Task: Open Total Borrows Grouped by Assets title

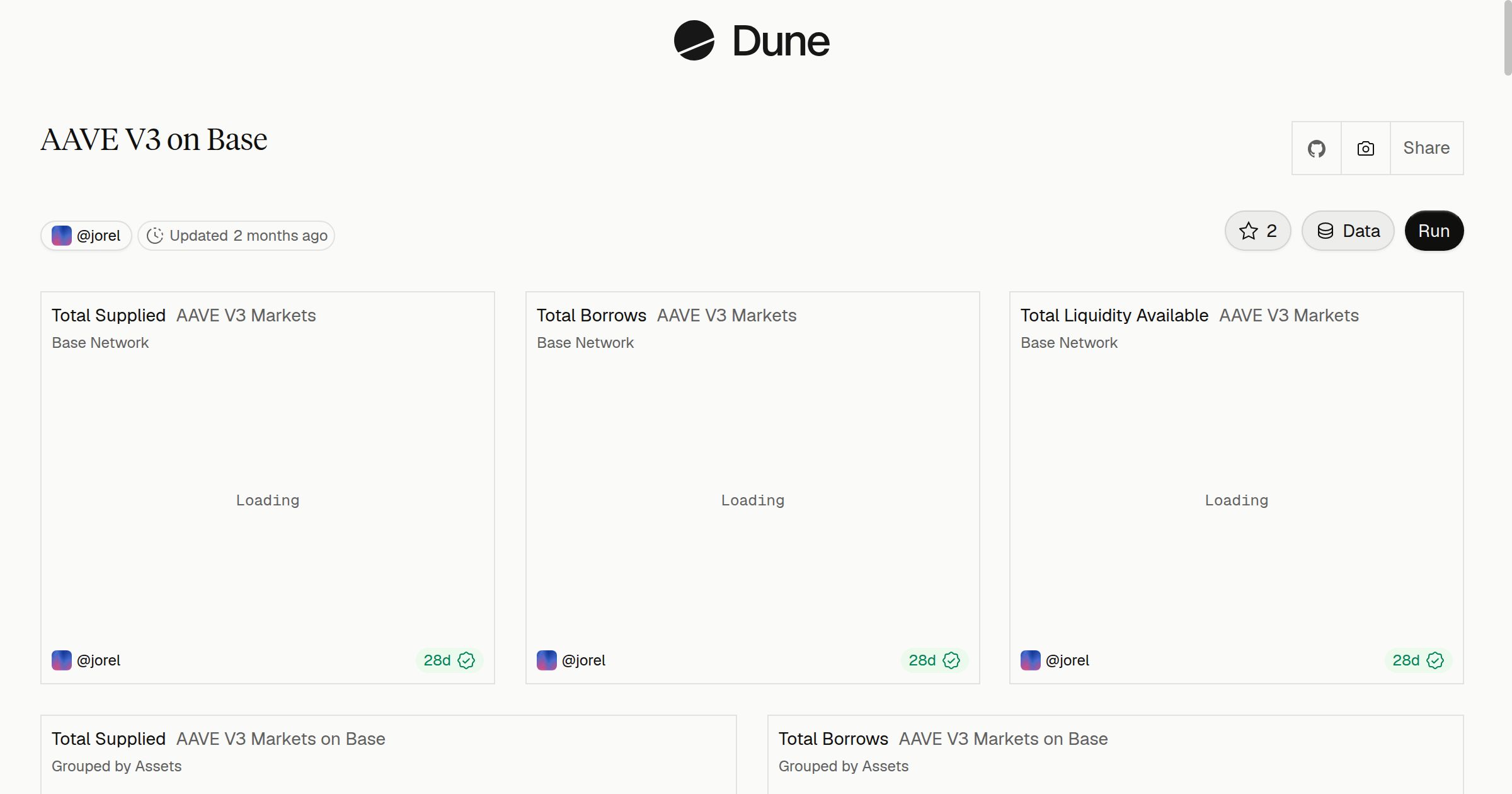Action: (x=833, y=739)
